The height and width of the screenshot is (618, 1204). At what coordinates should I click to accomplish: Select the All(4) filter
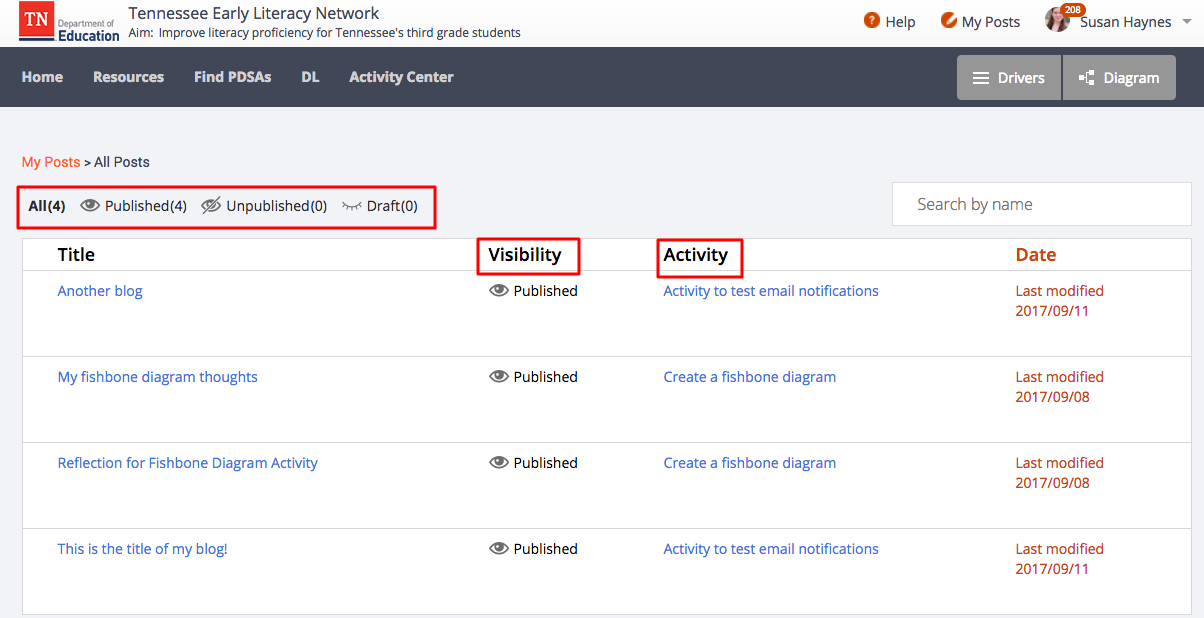[47, 206]
